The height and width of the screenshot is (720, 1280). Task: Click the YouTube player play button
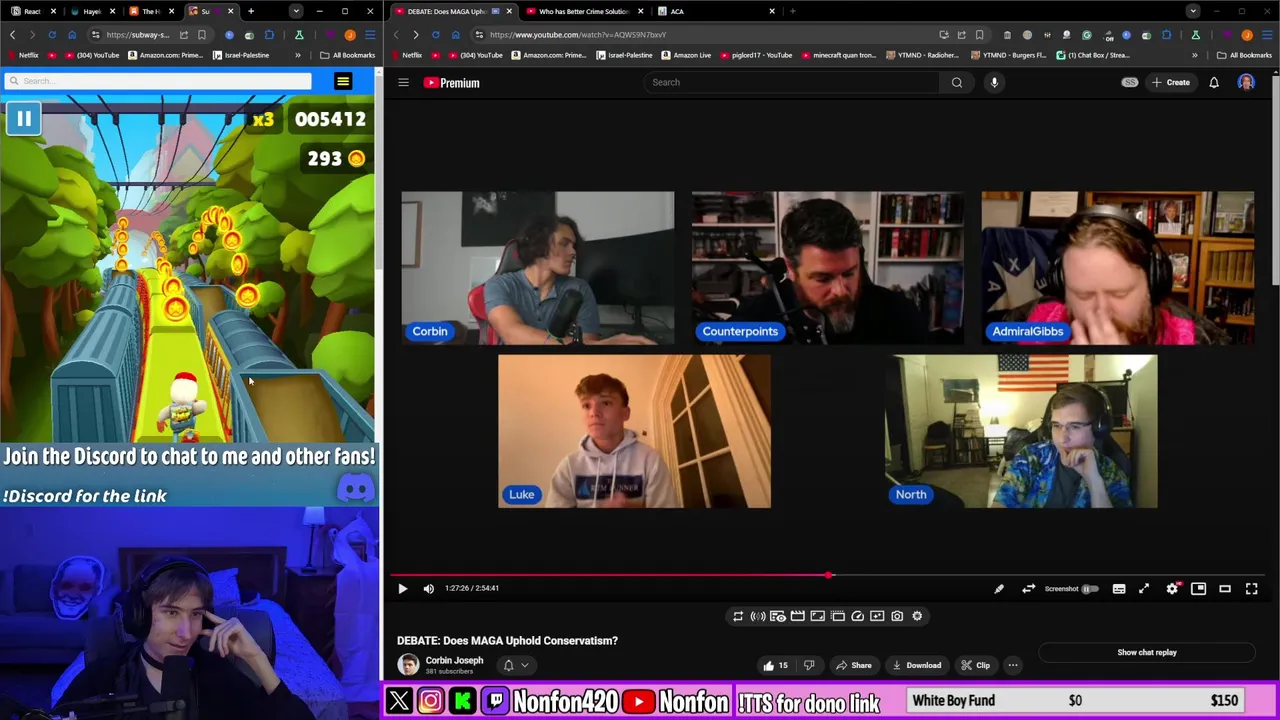402,589
